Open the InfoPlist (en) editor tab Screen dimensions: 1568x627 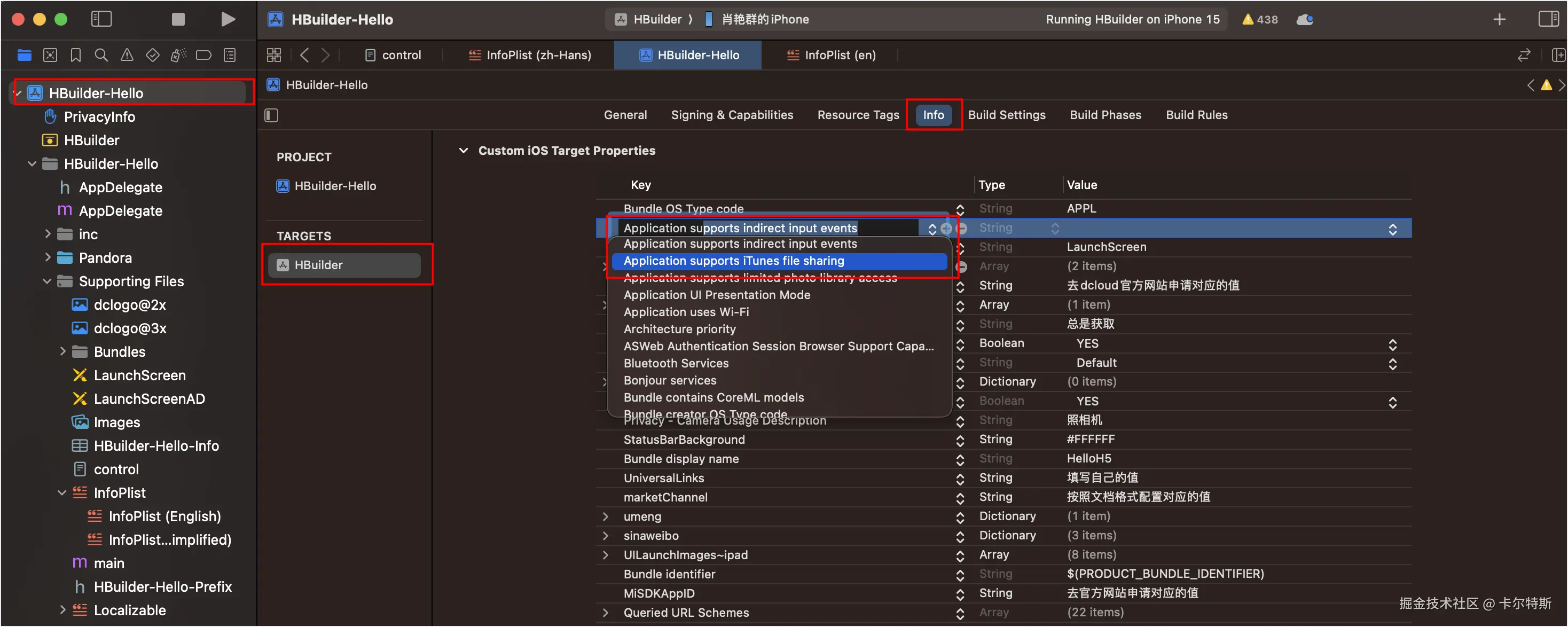[x=832, y=56]
